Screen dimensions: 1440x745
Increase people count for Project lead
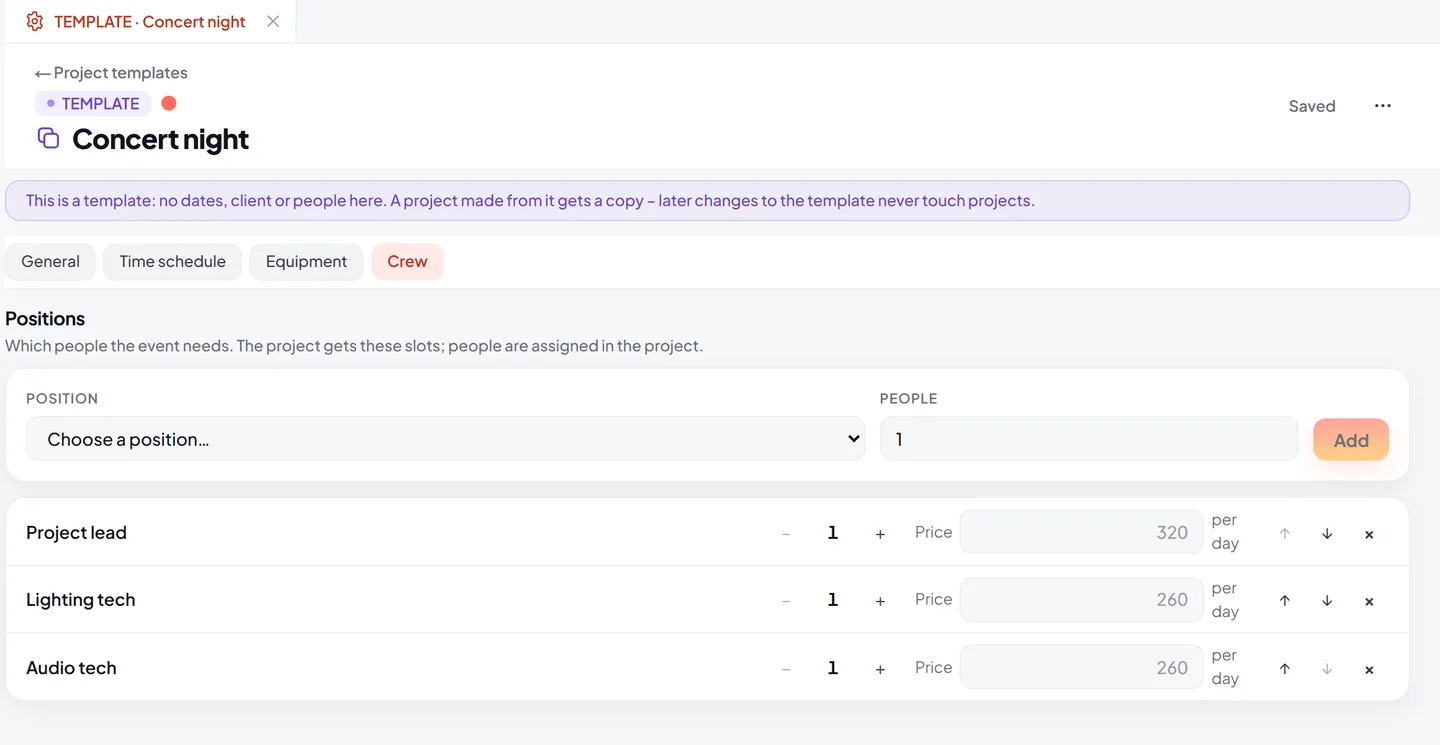880,534
